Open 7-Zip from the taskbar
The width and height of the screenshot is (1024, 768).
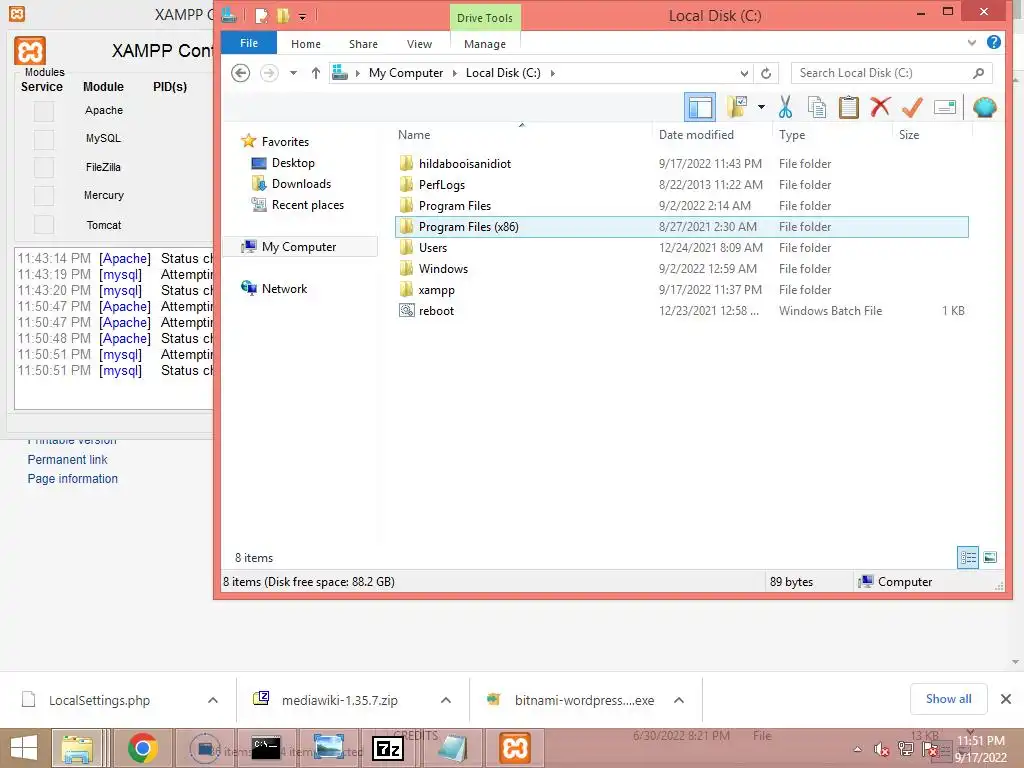coord(388,748)
